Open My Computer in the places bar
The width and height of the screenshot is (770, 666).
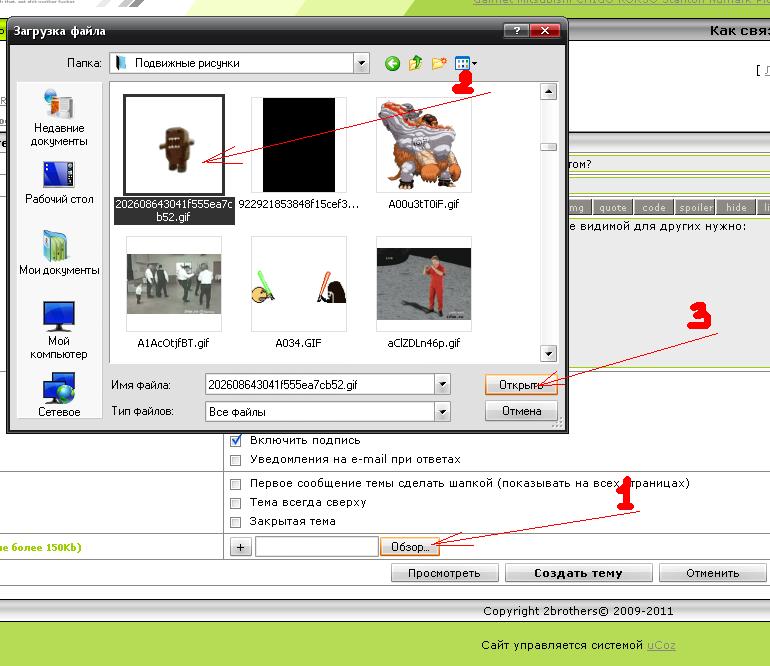click(59, 330)
